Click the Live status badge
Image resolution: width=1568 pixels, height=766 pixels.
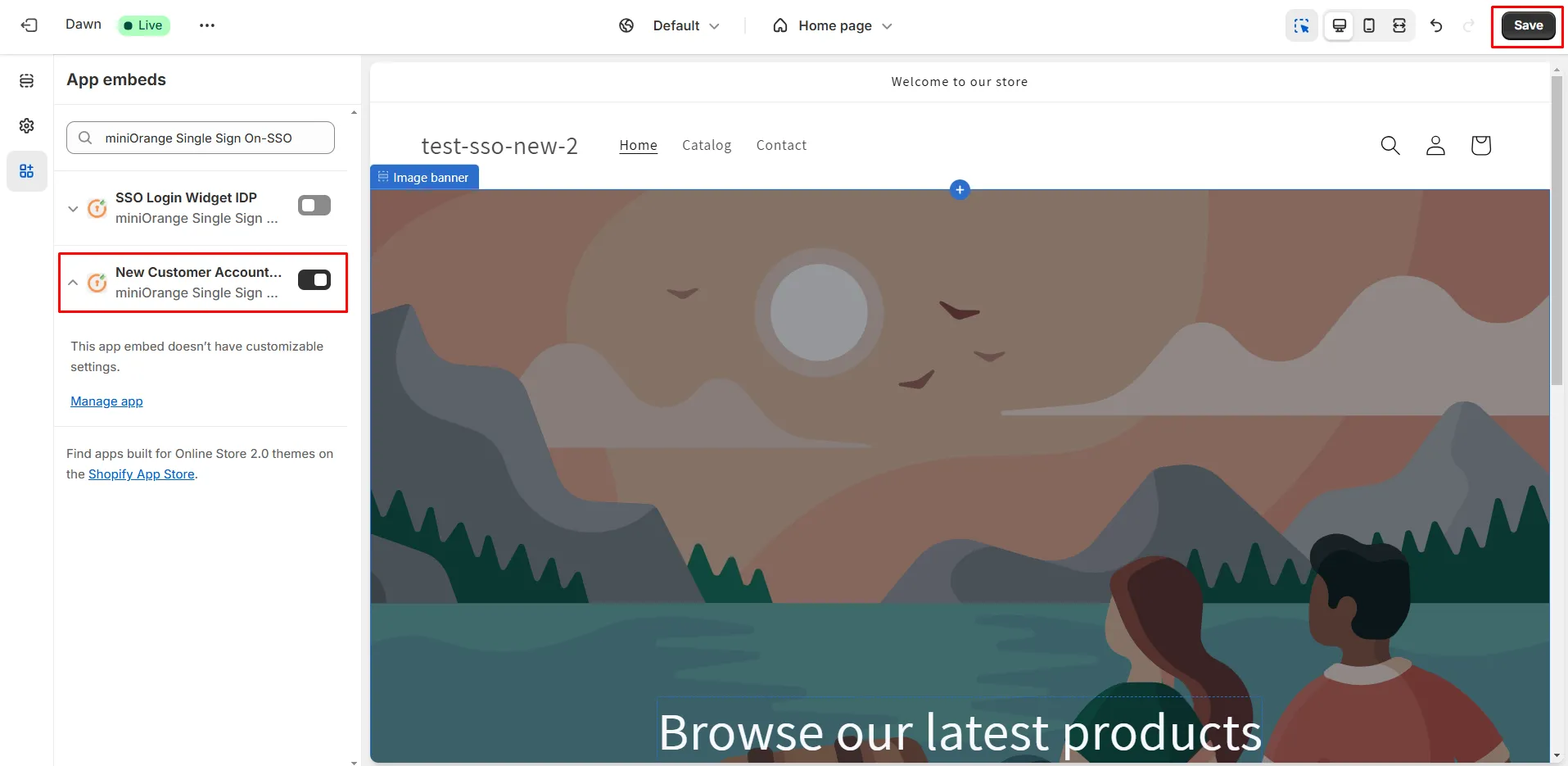(143, 25)
